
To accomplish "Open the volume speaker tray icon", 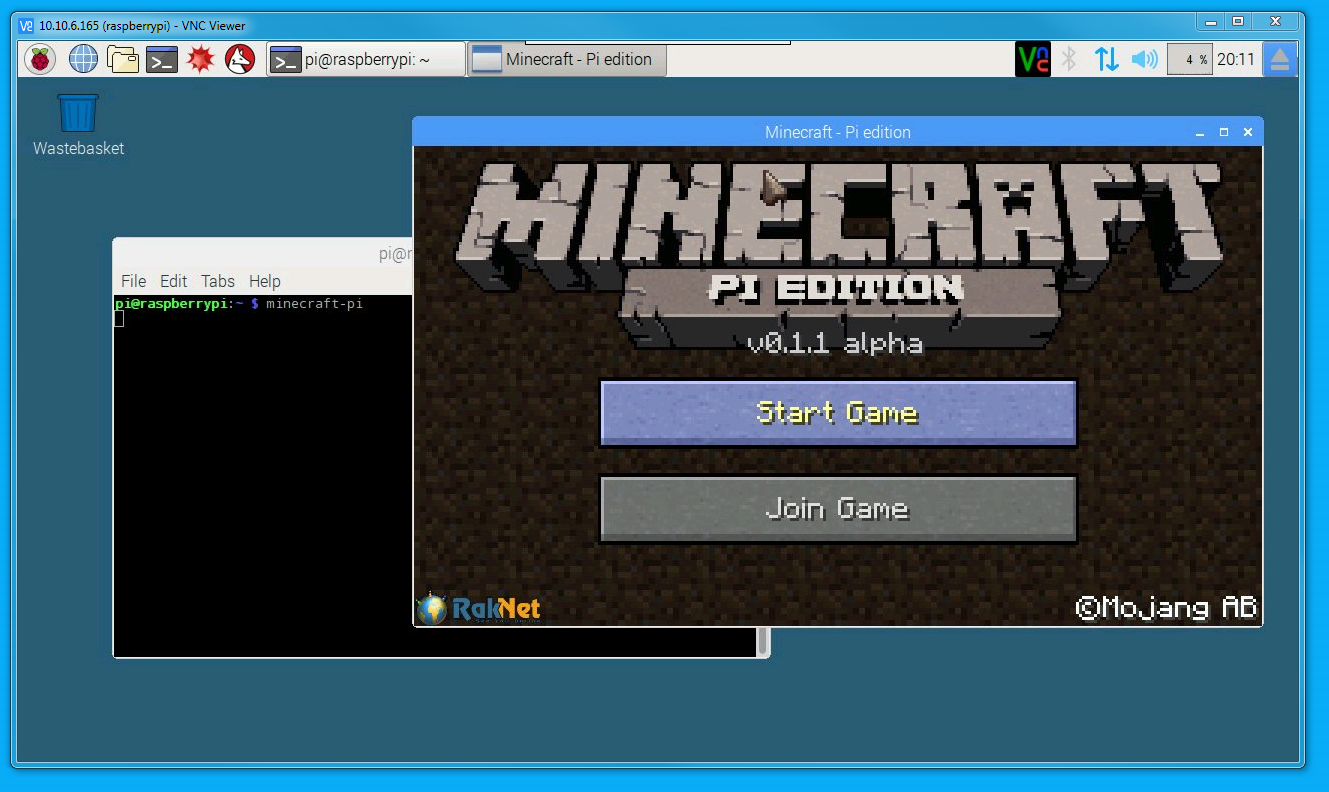I will (x=1144, y=60).
